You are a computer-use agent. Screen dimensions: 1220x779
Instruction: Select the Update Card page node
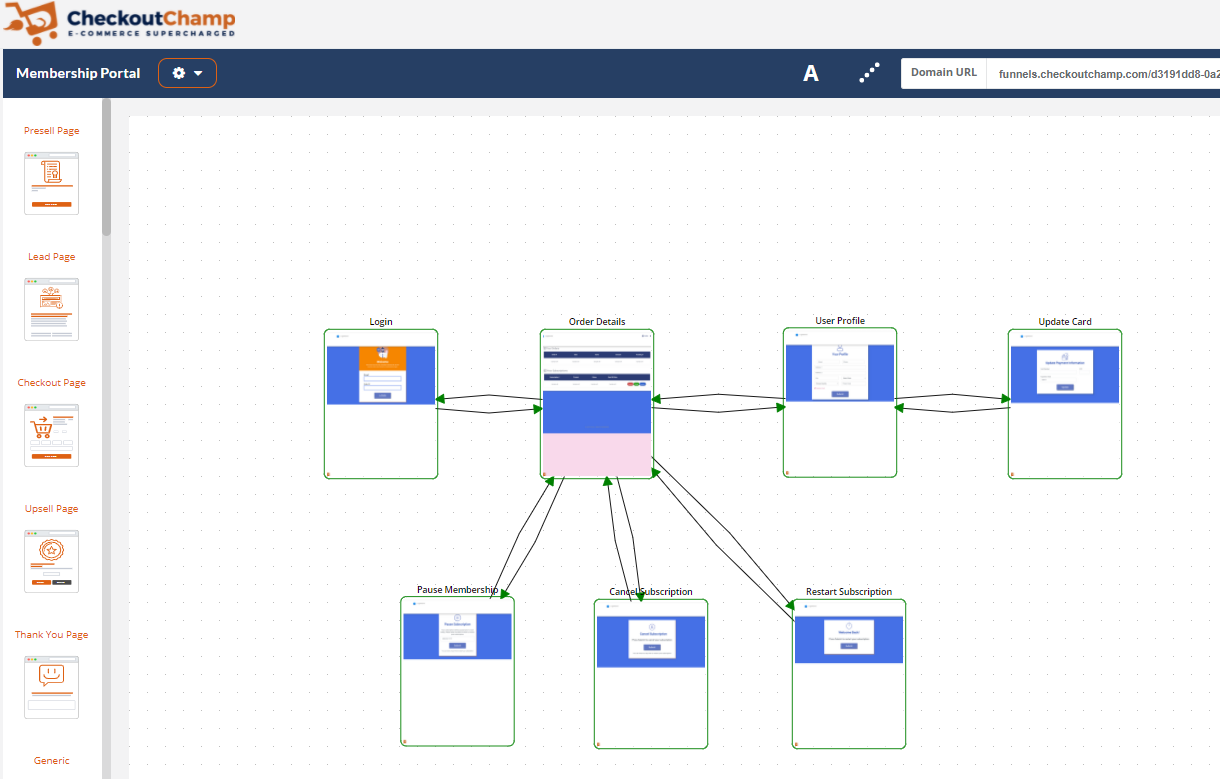click(1065, 404)
